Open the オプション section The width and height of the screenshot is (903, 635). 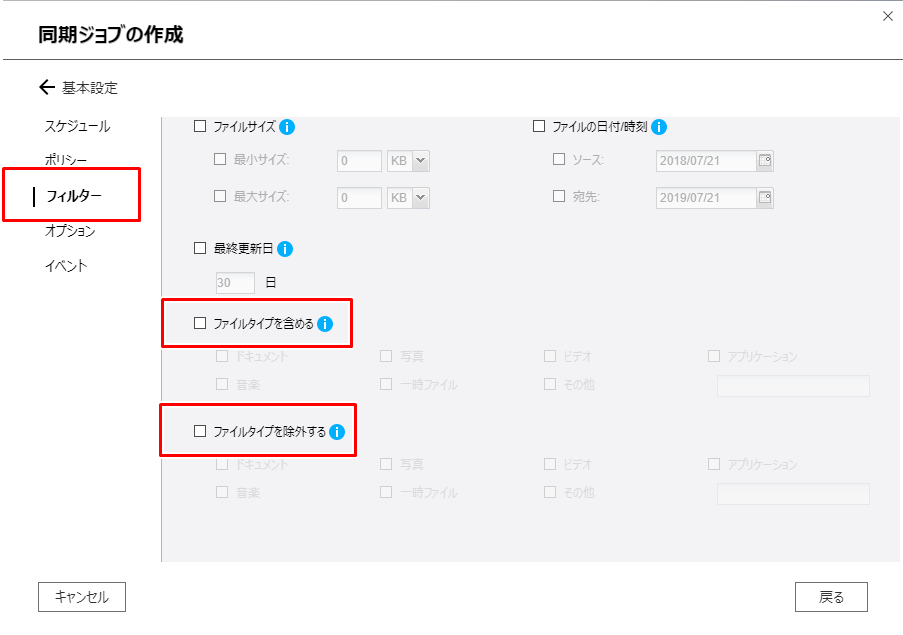point(70,231)
